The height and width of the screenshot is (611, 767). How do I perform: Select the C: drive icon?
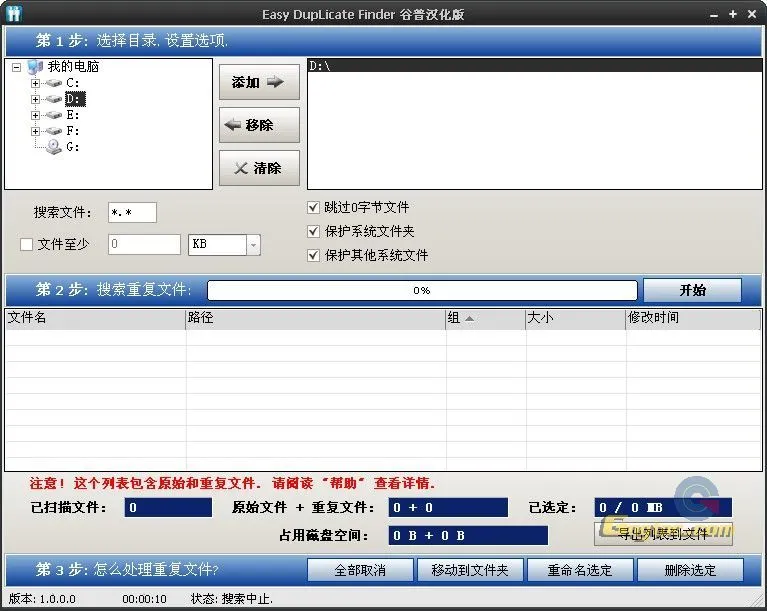point(53,83)
